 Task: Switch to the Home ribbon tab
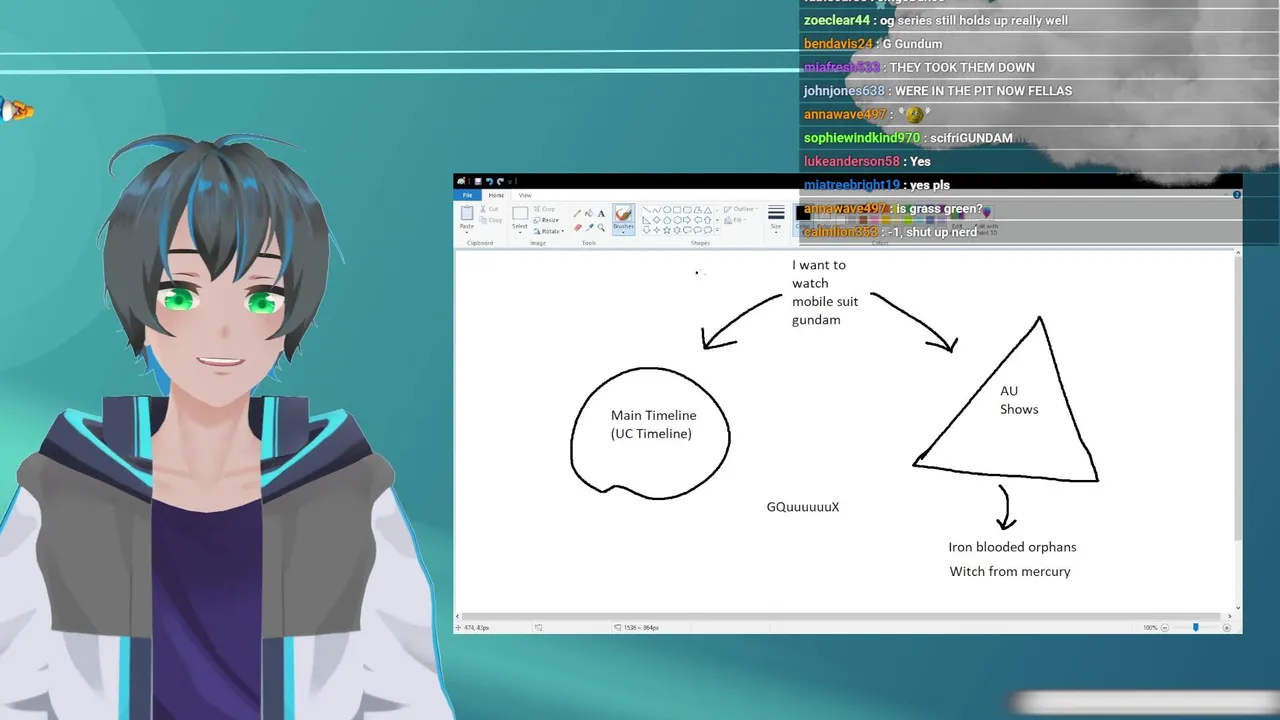pyautogui.click(x=496, y=195)
